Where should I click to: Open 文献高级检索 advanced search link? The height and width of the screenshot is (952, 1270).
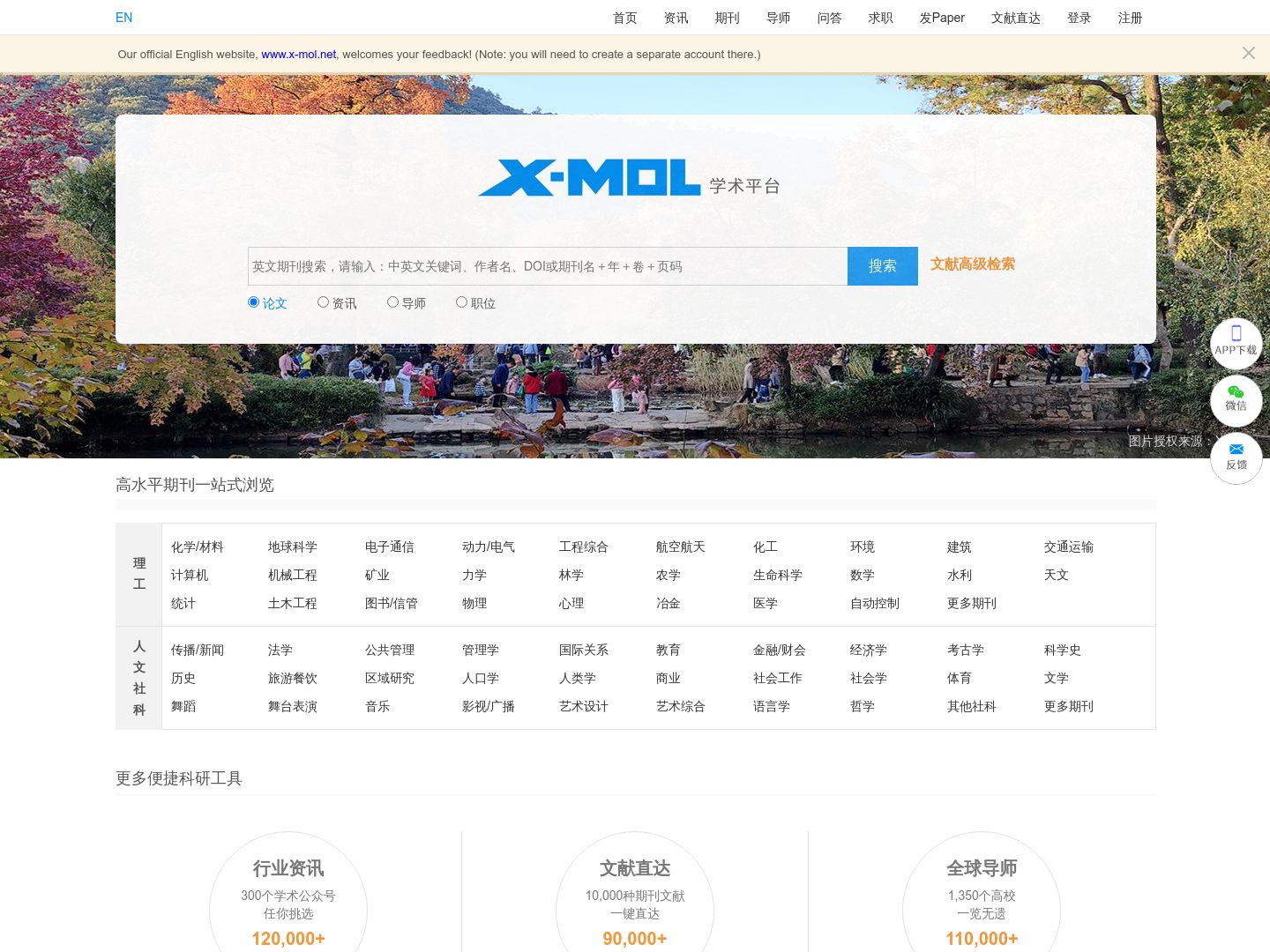(x=973, y=264)
